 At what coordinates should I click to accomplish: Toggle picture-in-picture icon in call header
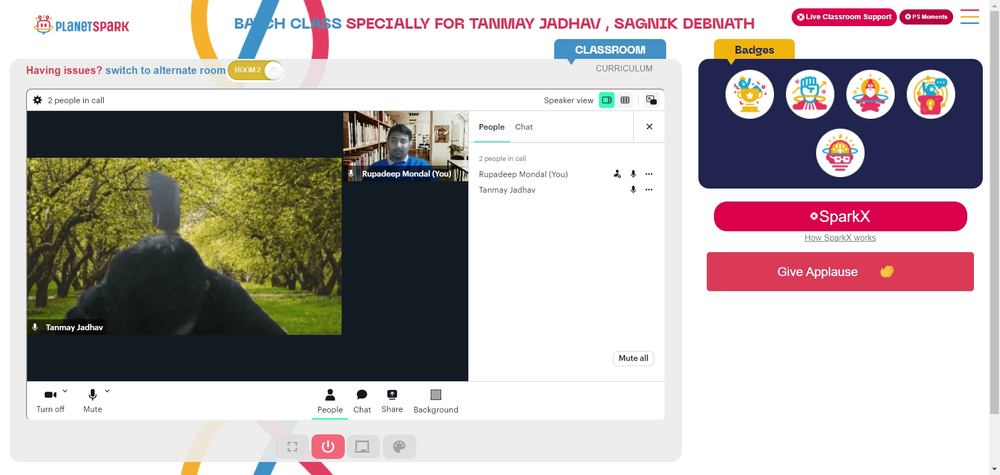pyautogui.click(x=651, y=100)
